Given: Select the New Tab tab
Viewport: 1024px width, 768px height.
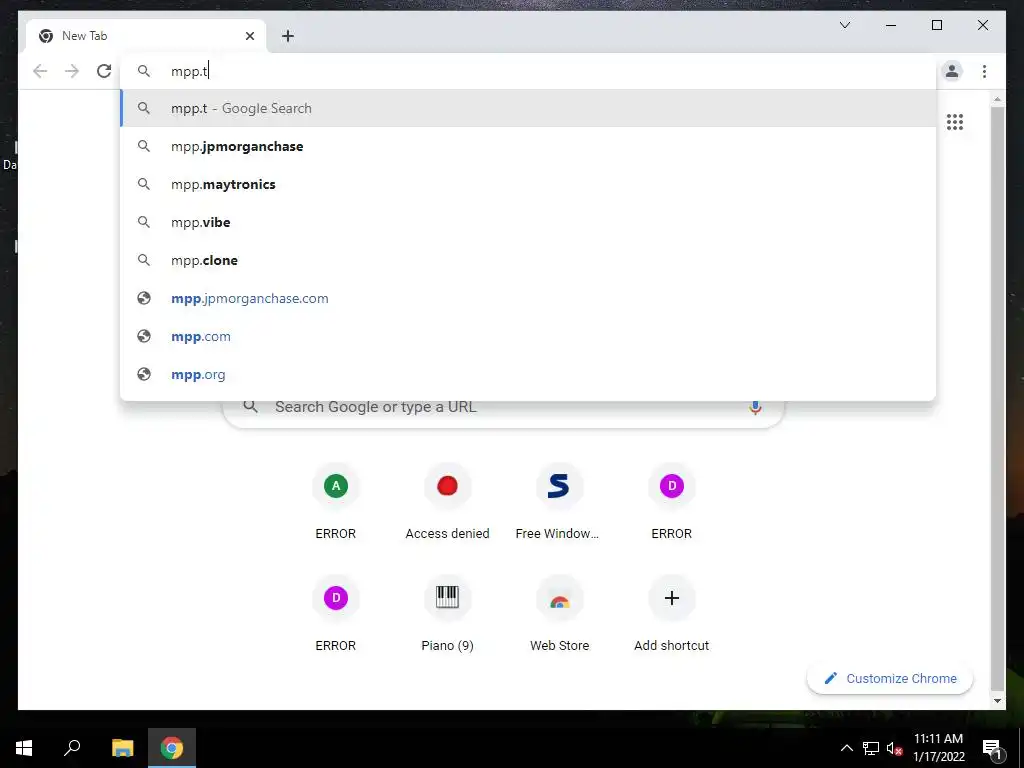Looking at the screenshot, I should point(146,36).
